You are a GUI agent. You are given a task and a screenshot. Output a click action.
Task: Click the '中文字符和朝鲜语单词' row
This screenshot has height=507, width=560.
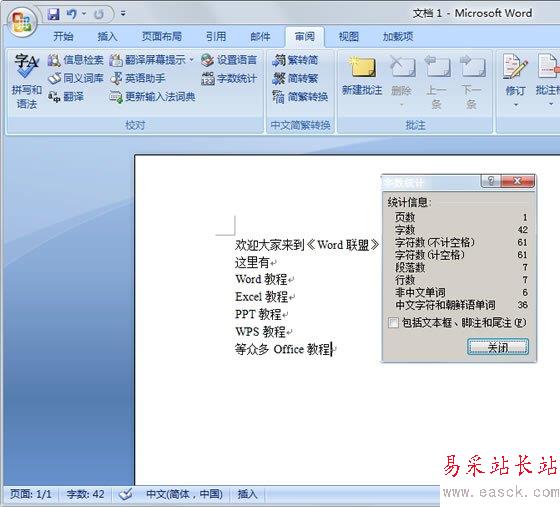coord(461,305)
